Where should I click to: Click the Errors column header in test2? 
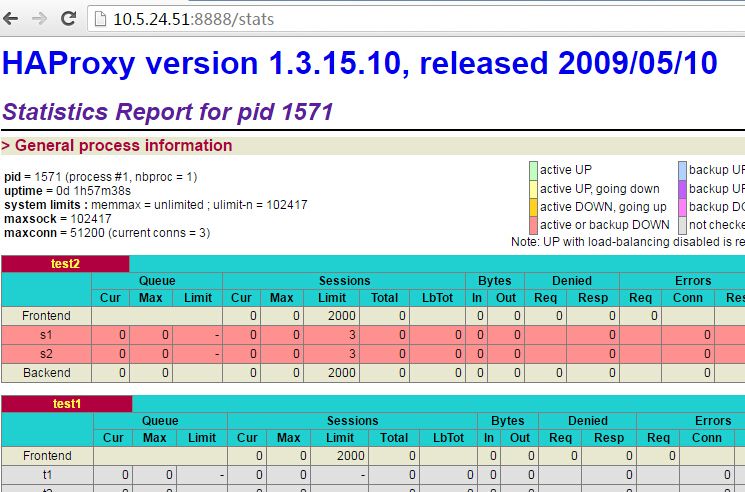point(693,281)
